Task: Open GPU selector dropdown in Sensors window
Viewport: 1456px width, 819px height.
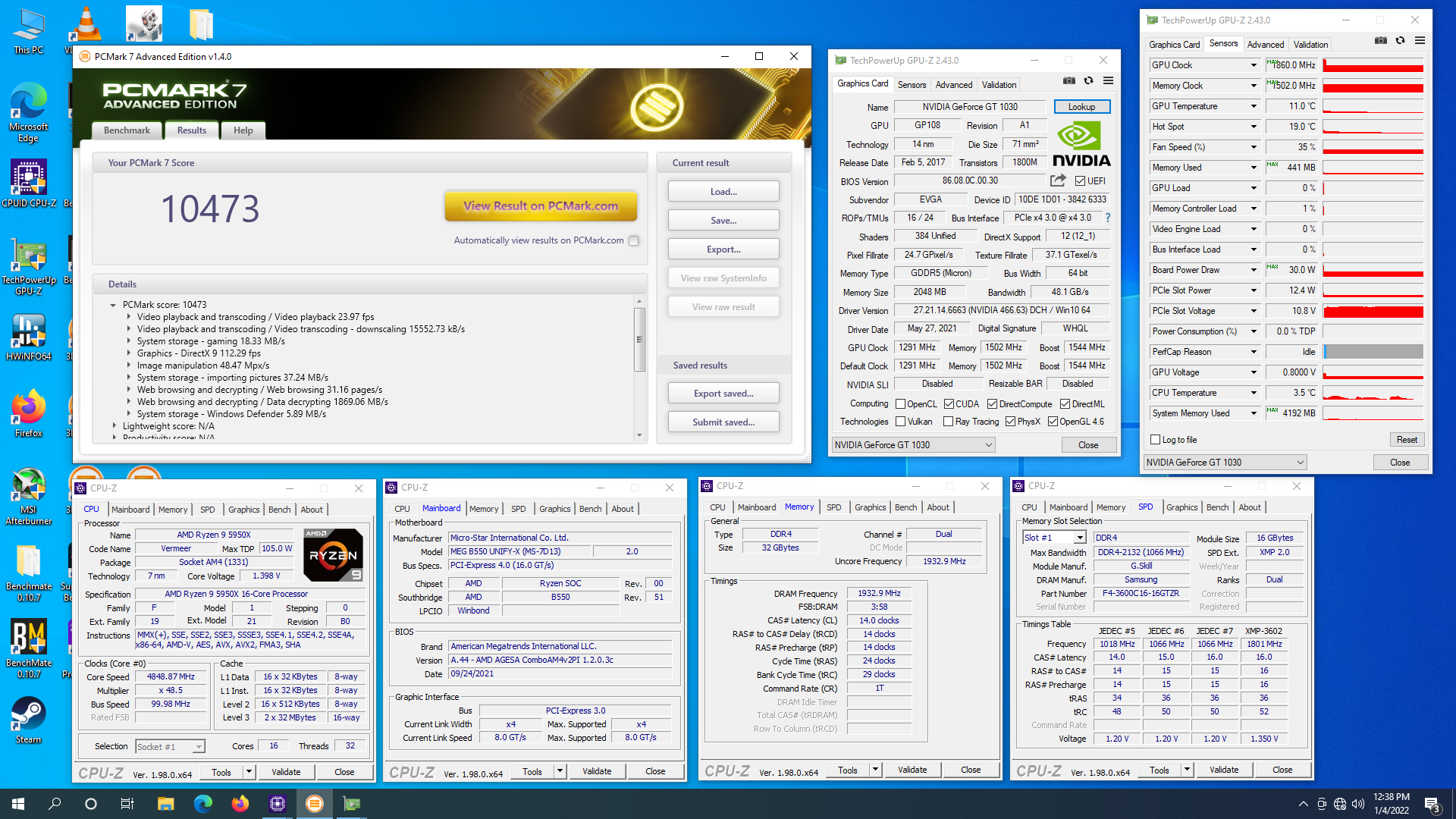Action: pyautogui.click(x=1225, y=463)
